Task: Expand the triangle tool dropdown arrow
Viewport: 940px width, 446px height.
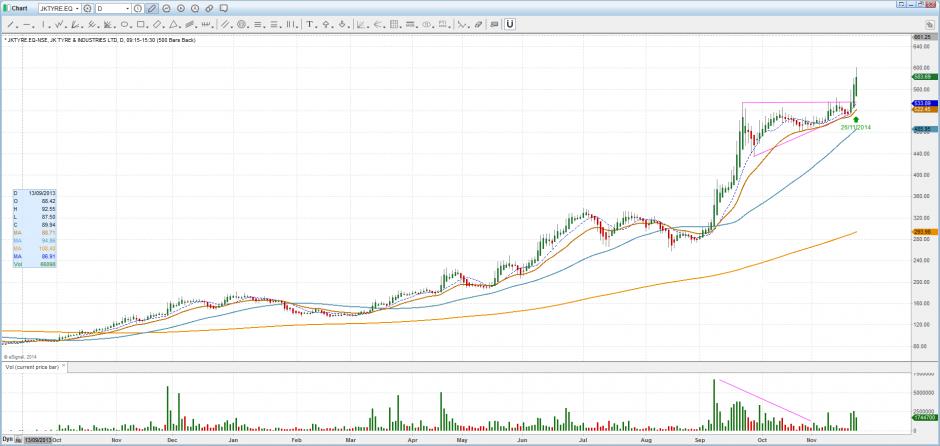Action: (180, 27)
